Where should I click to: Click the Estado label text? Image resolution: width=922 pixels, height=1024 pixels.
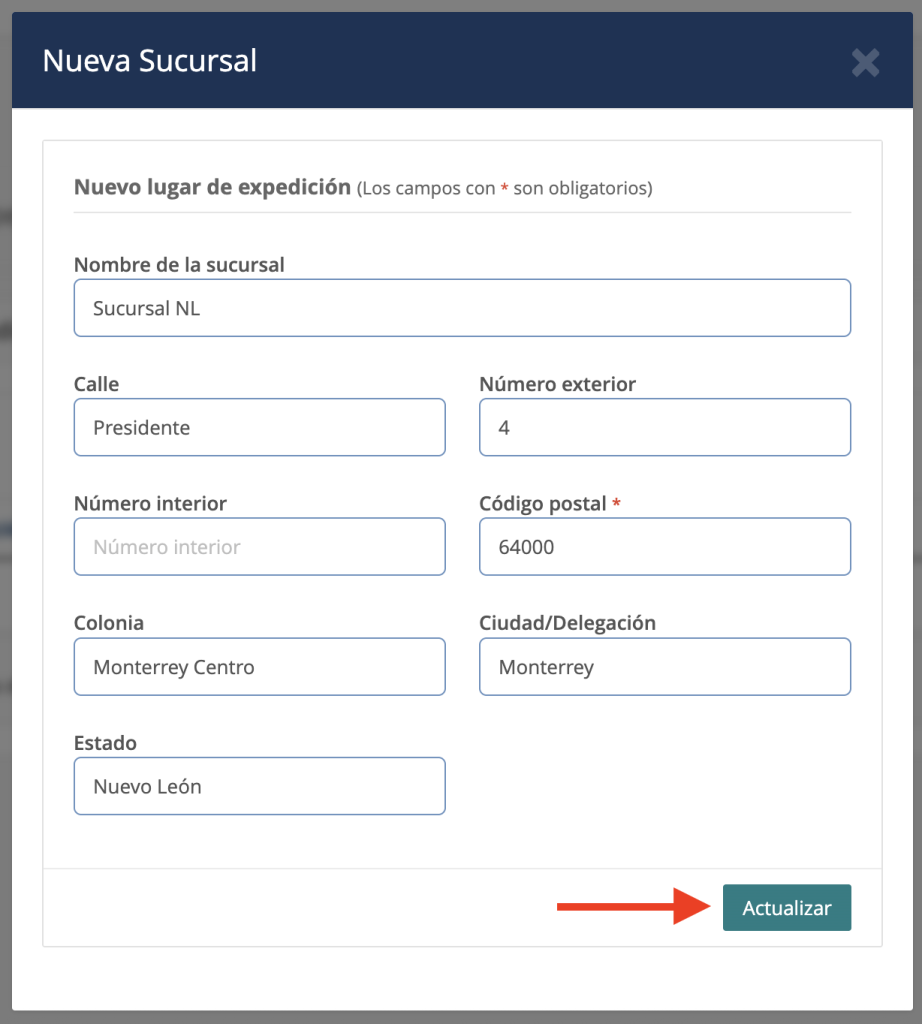click(105, 743)
